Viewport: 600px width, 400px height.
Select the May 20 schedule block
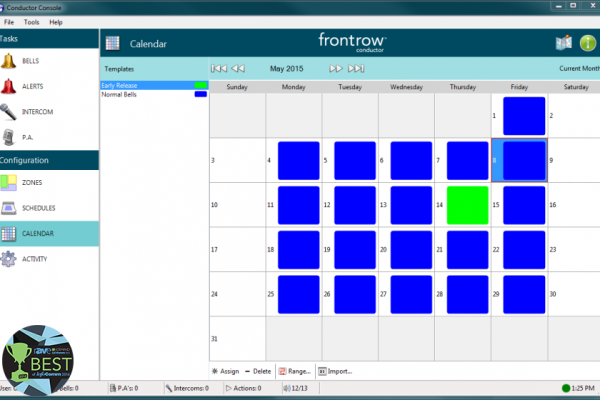411,250
